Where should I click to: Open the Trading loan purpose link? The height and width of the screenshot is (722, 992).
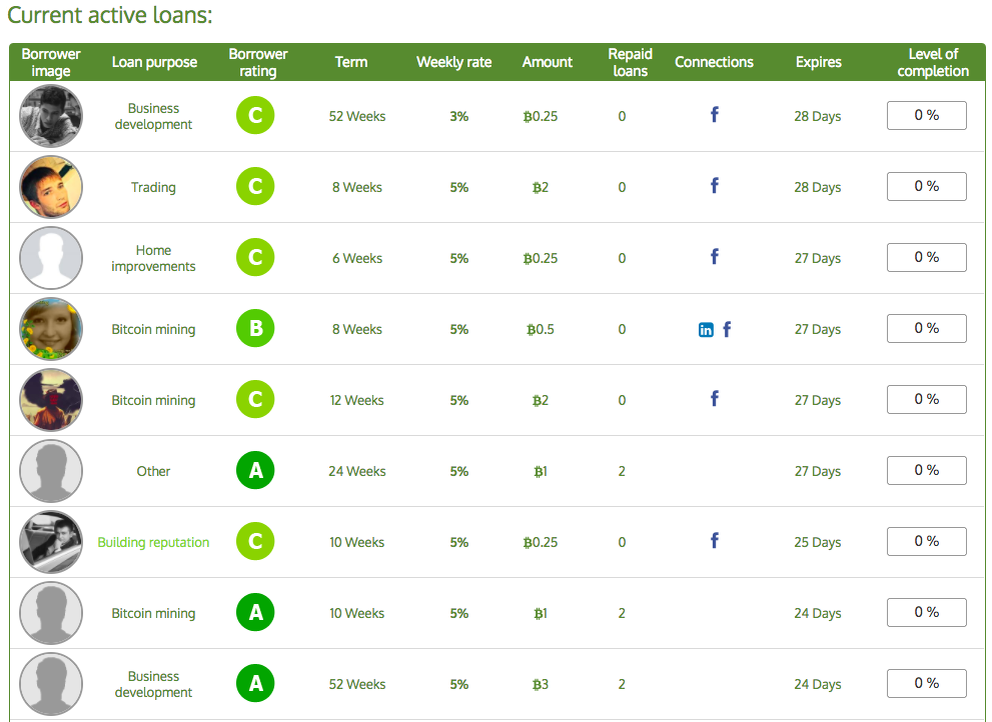click(153, 187)
